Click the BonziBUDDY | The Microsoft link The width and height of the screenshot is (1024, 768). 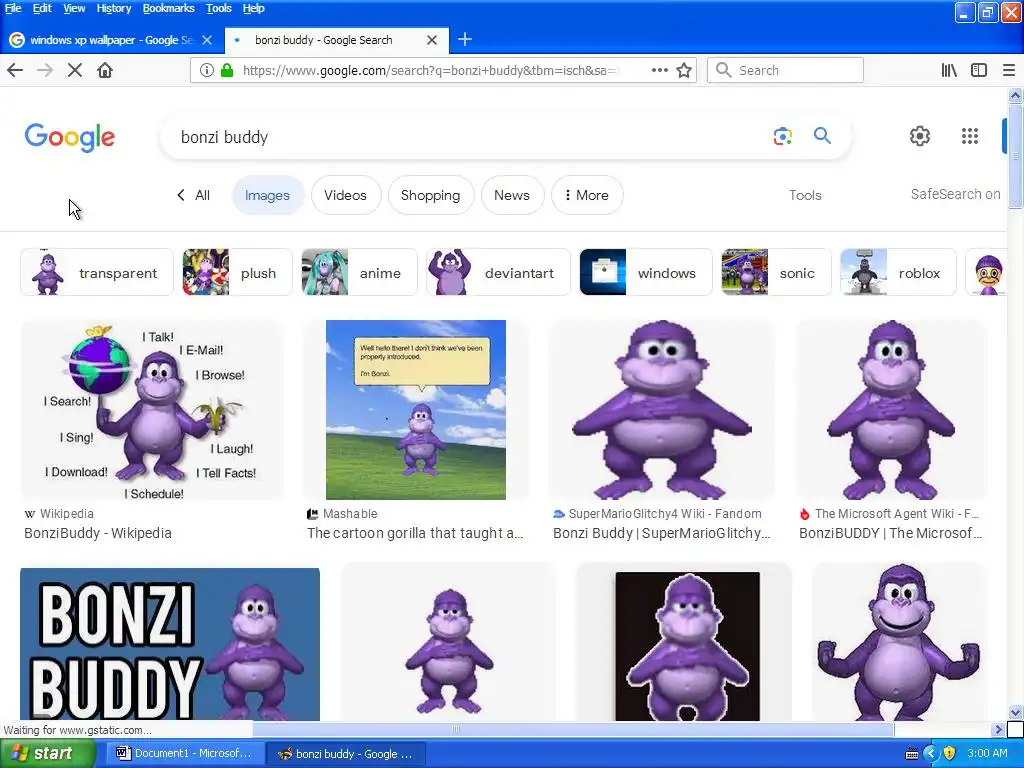point(891,533)
